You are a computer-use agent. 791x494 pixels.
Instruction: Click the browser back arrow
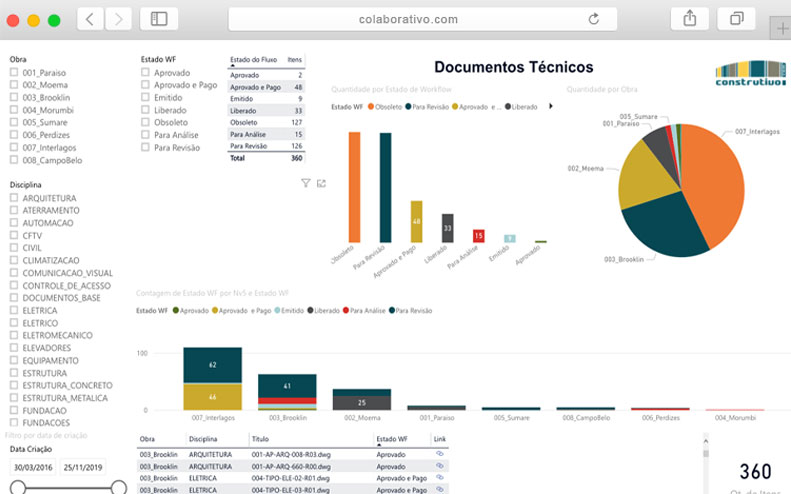(90, 19)
